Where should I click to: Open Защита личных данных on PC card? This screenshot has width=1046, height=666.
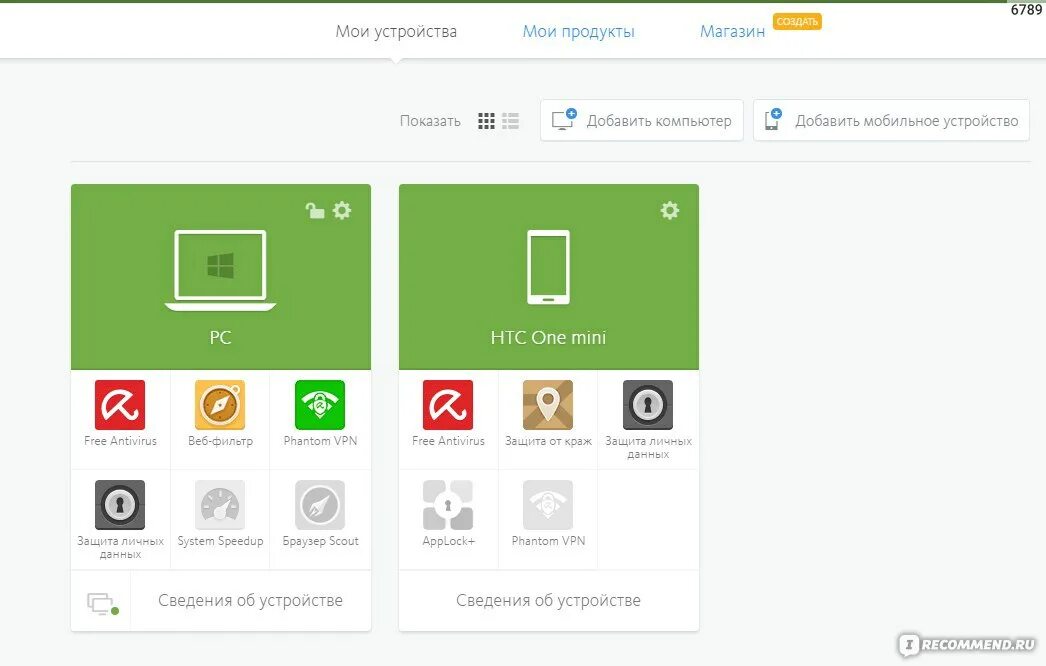tap(120, 505)
